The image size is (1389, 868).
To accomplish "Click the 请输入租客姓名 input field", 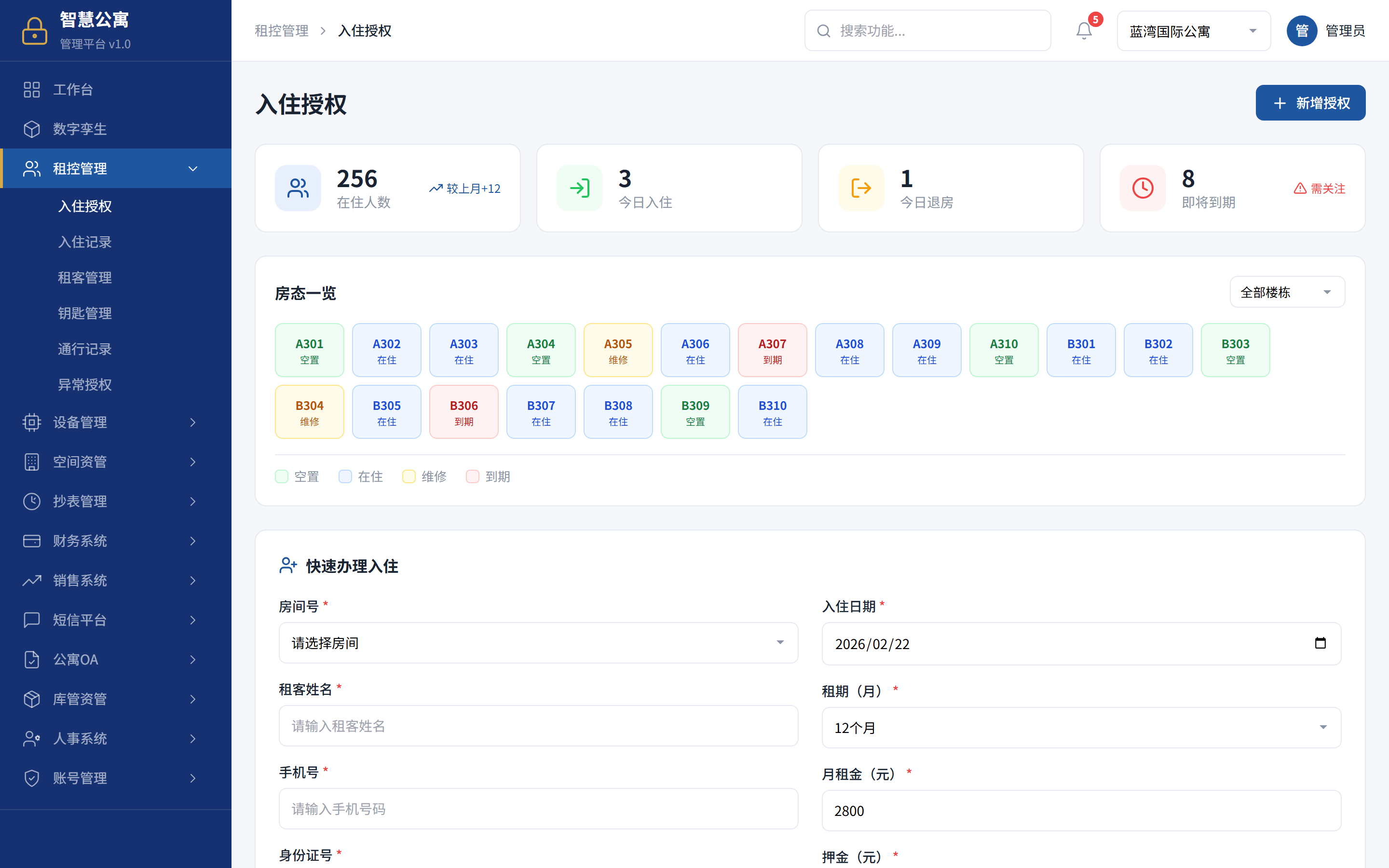I will [x=537, y=726].
